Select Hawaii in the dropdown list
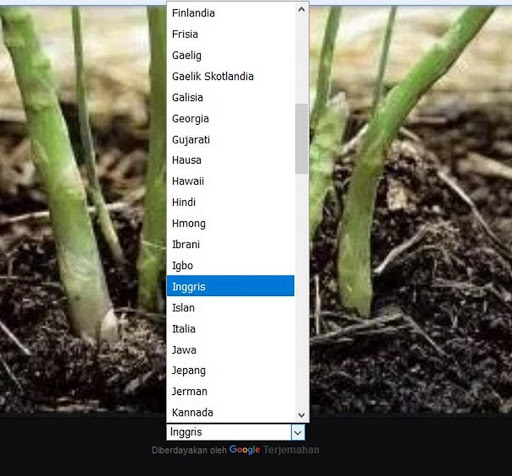The width and height of the screenshot is (512, 476). coord(230,181)
